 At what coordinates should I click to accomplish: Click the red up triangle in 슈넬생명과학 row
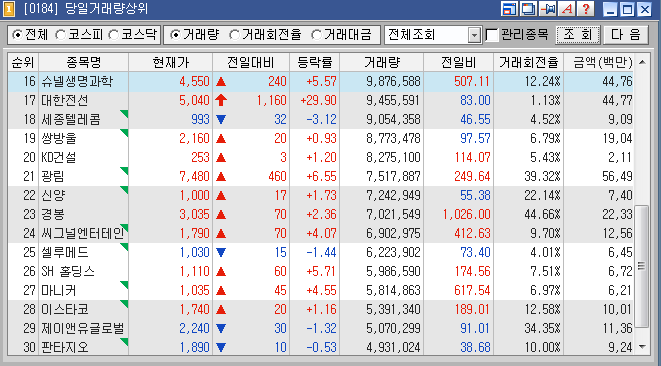221,81
